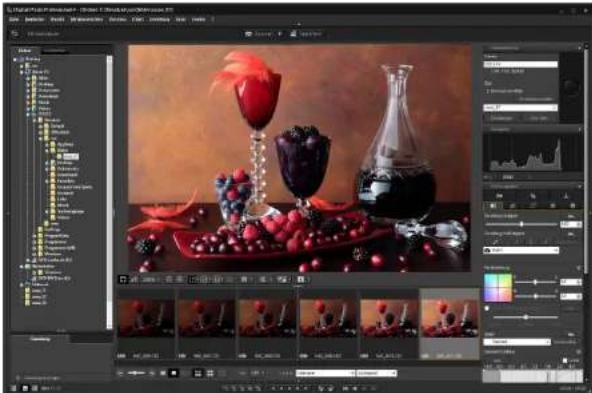Click the back arrow icon in the top toolbar

coord(15,34)
